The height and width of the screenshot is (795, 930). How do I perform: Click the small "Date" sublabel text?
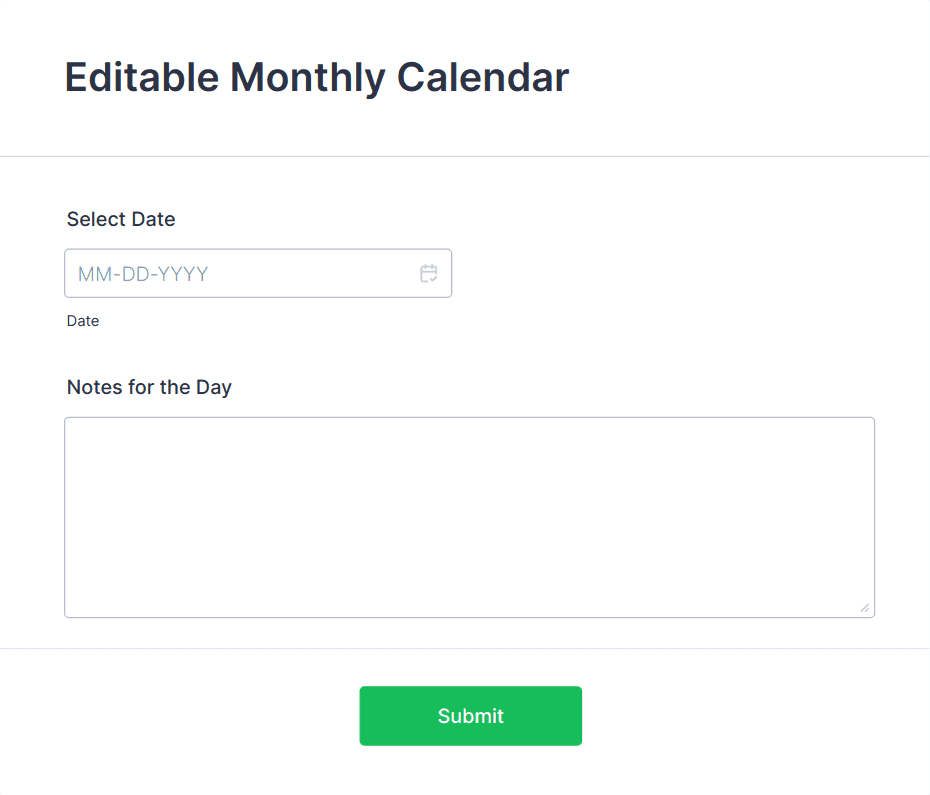click(x=83, y=321)
